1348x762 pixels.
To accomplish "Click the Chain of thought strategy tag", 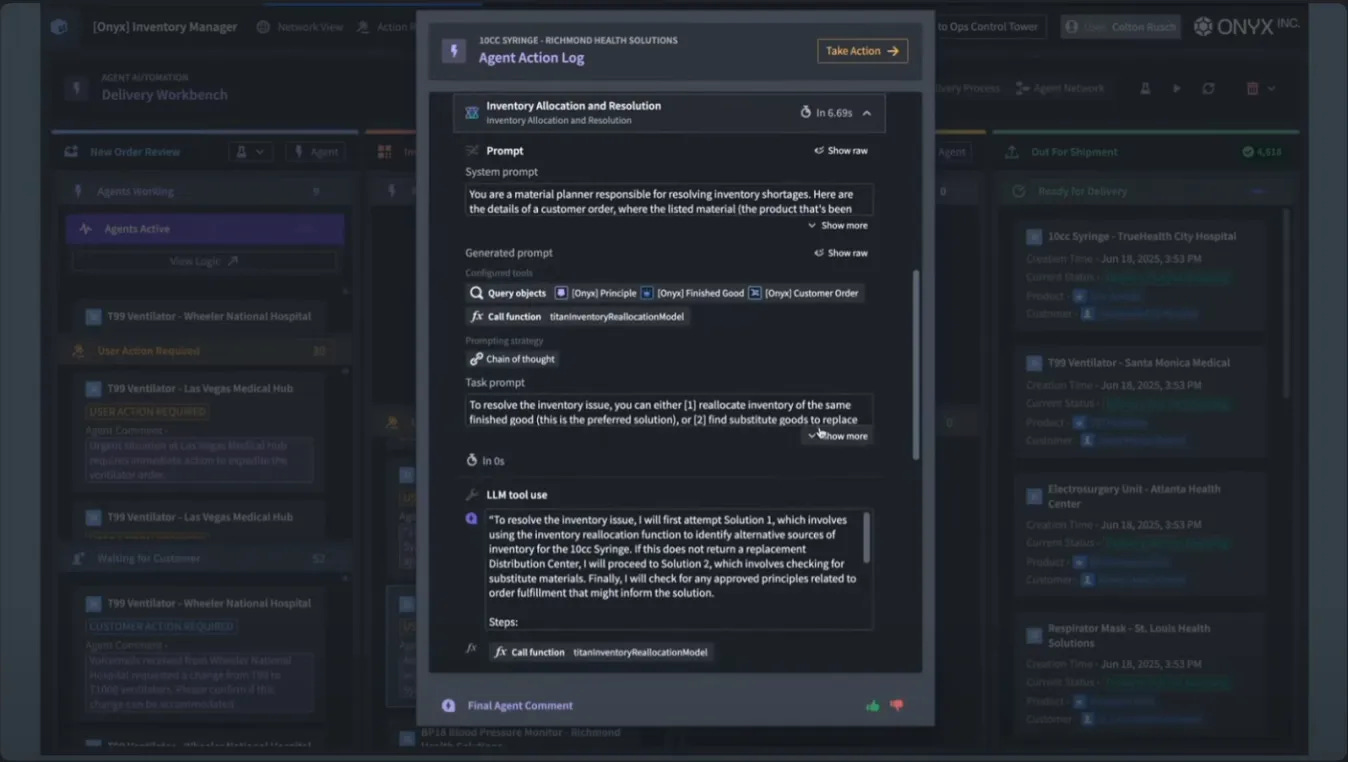I will [x=512, y=359].
